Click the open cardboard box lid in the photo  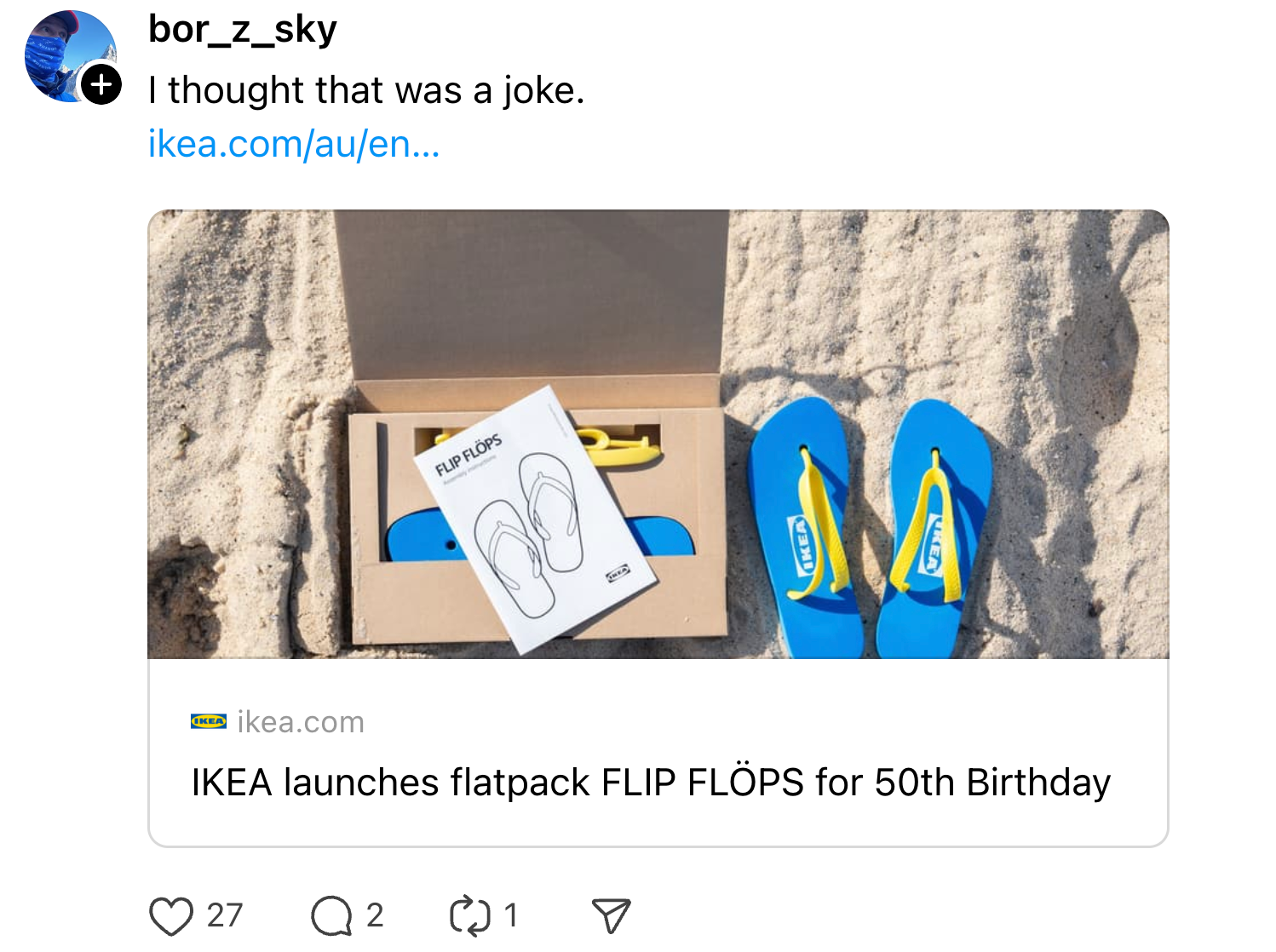532,294
